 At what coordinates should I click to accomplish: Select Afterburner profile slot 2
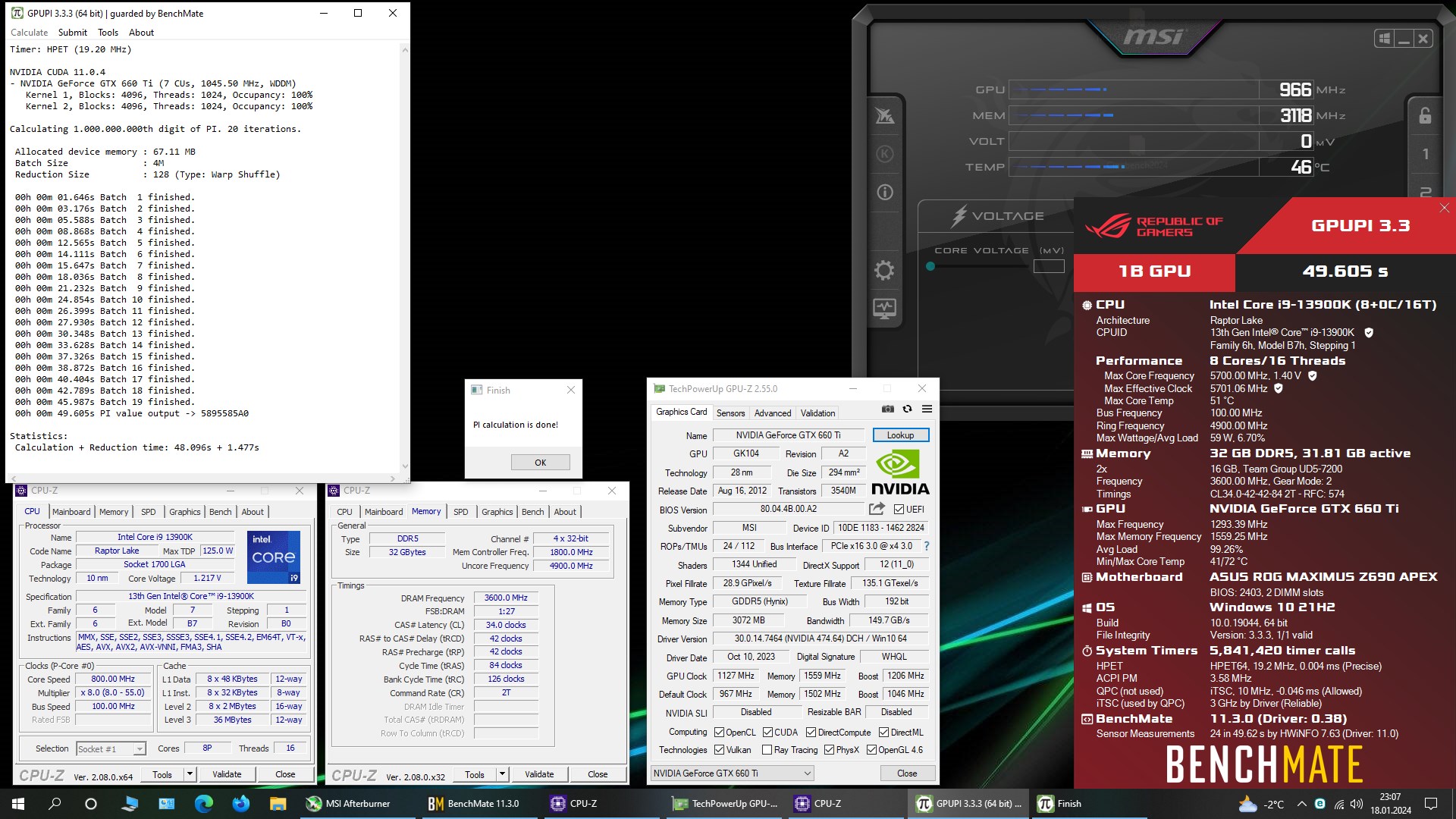[1425, 193]
